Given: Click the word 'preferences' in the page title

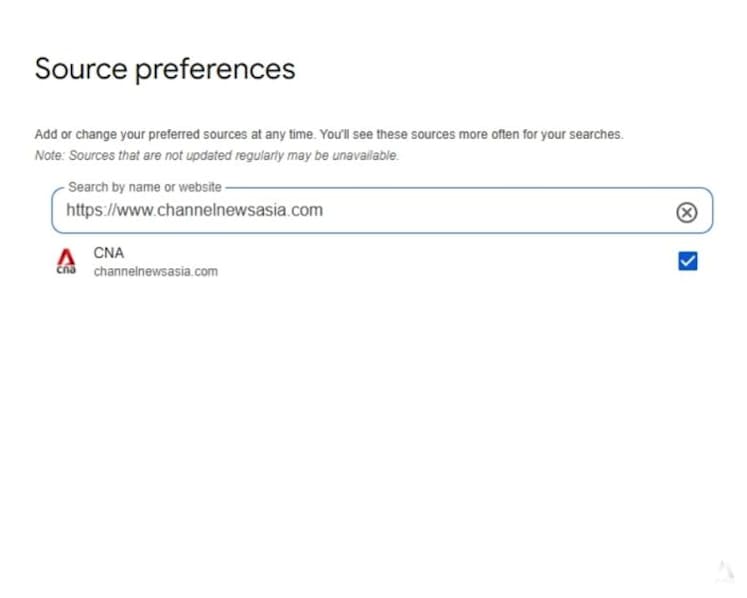Looking at the screenshot, I should pos(215,71).
